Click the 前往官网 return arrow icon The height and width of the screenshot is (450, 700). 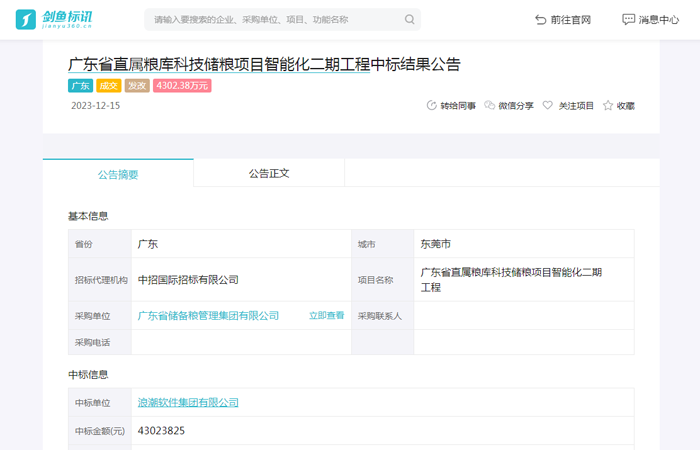tap(540, 20)
